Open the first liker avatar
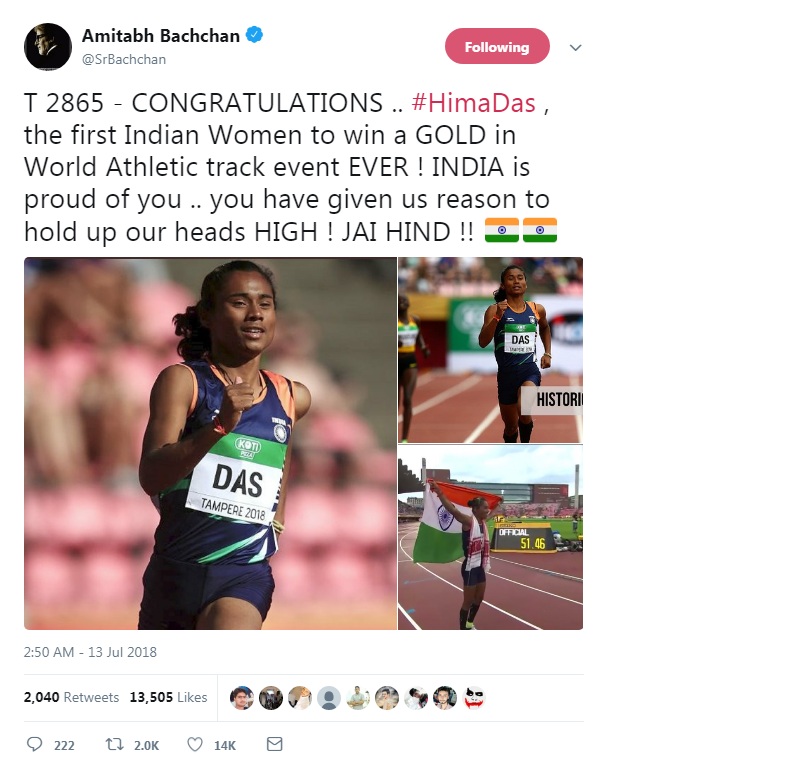The image size is (804, 763). pyautogui.click(x=242, y=698)
